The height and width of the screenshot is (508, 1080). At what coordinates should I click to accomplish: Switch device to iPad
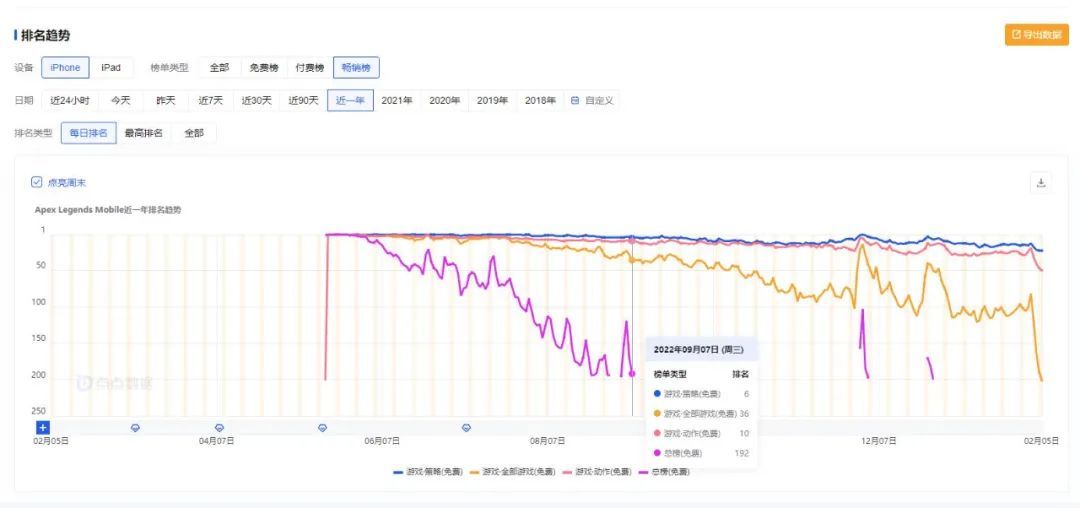coord(111,68)
